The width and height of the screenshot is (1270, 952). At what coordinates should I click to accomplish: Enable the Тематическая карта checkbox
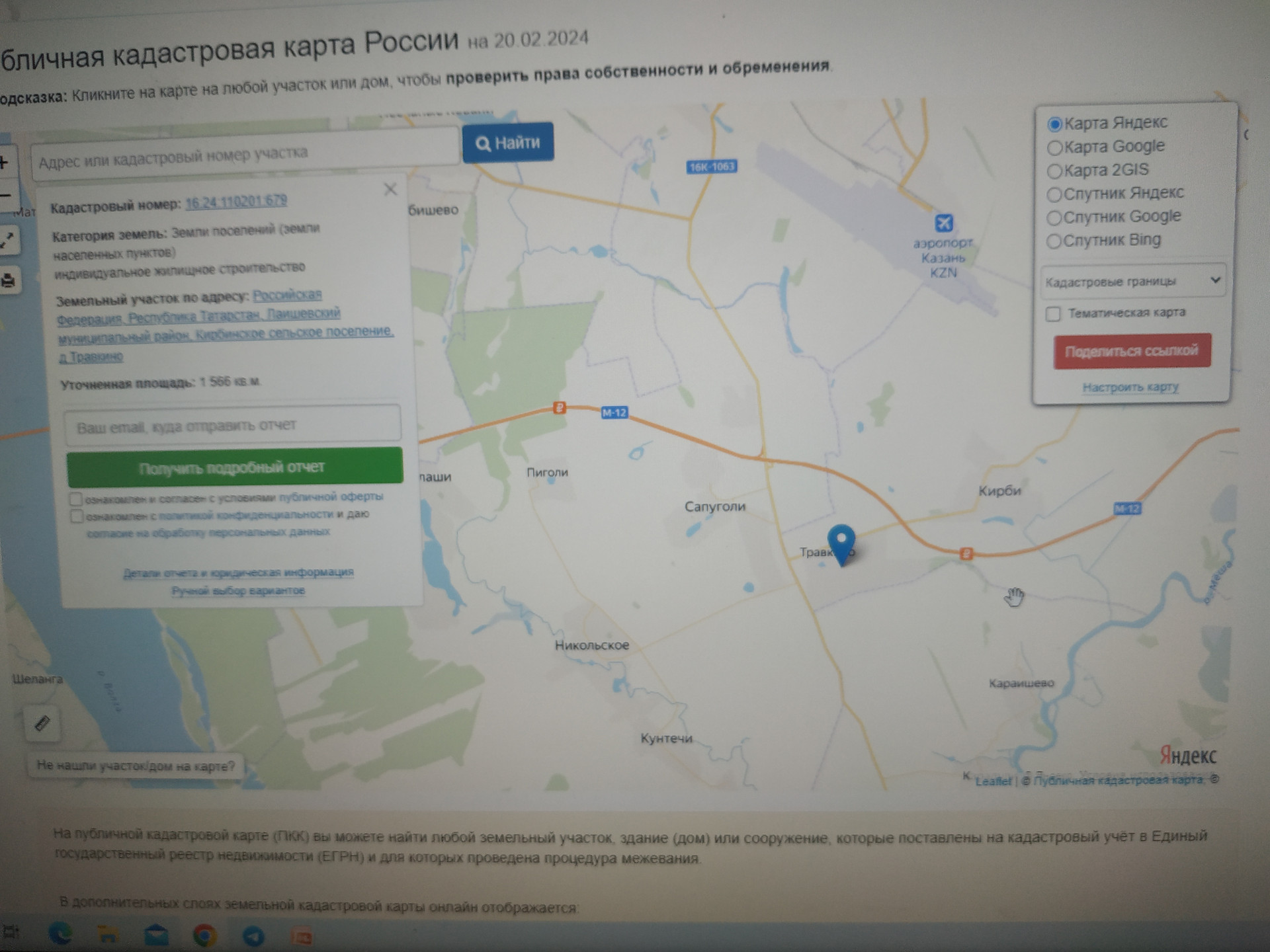(1053, 313)
